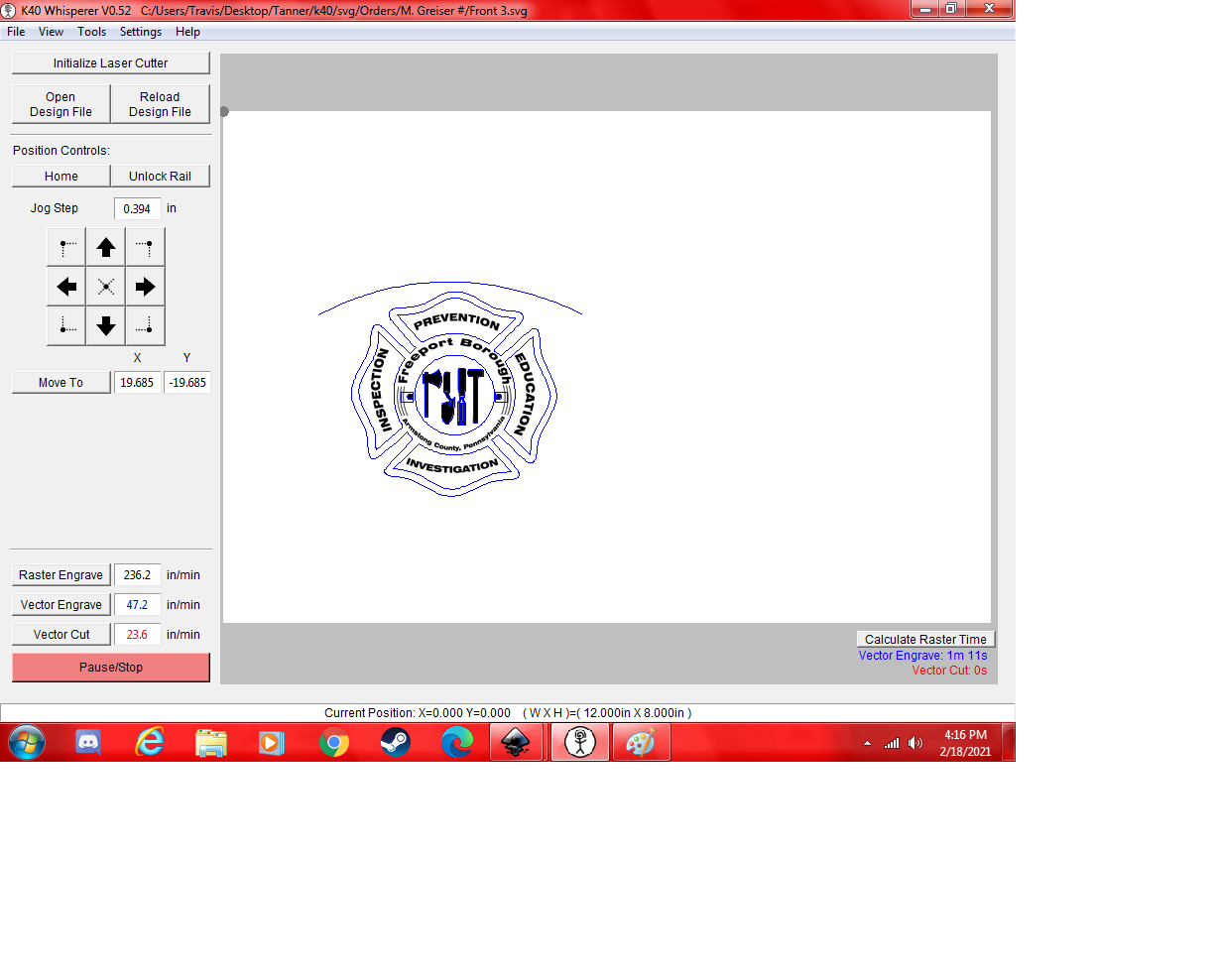Jog laser up with arrow button

106,247
